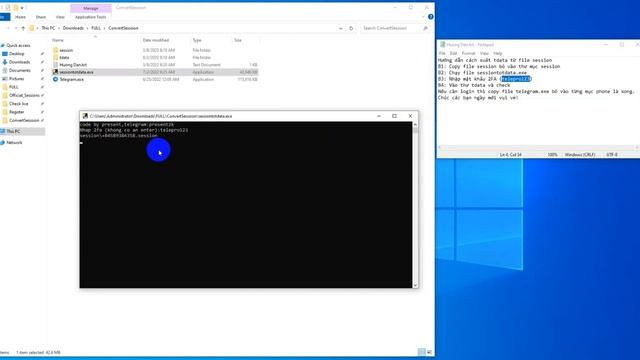
Task: Open Notepad File menu
Action: tap(442, 53)
